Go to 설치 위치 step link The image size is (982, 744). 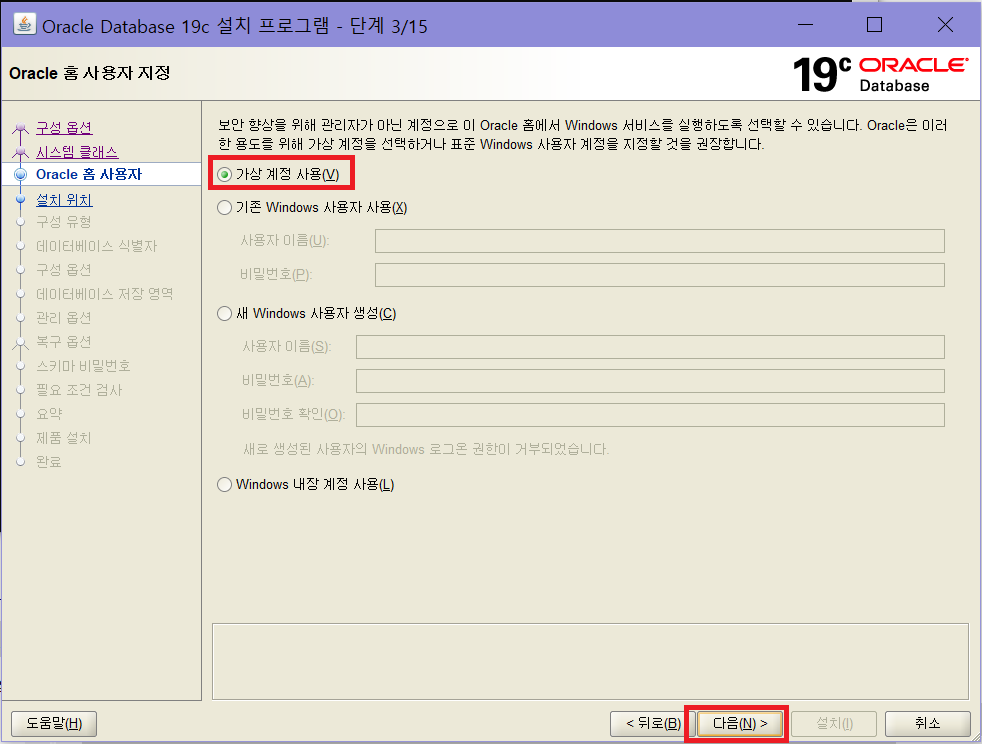tap(64, 200)
